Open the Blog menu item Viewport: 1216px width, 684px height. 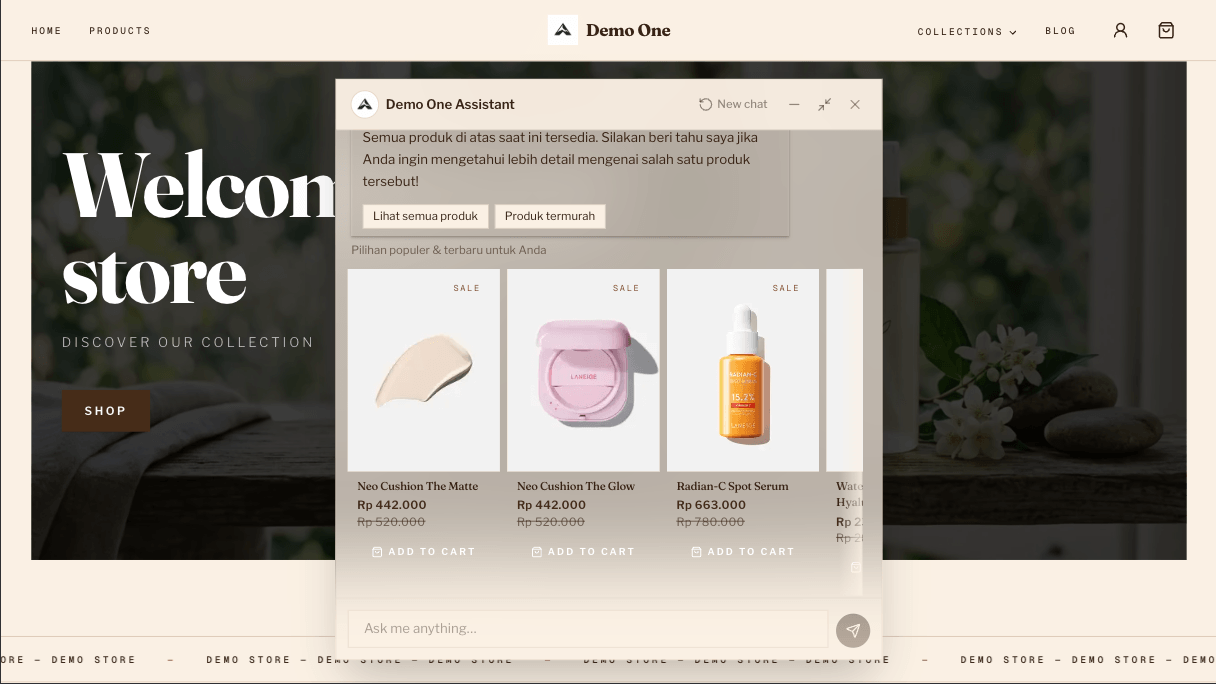[x=1060, y=31]
